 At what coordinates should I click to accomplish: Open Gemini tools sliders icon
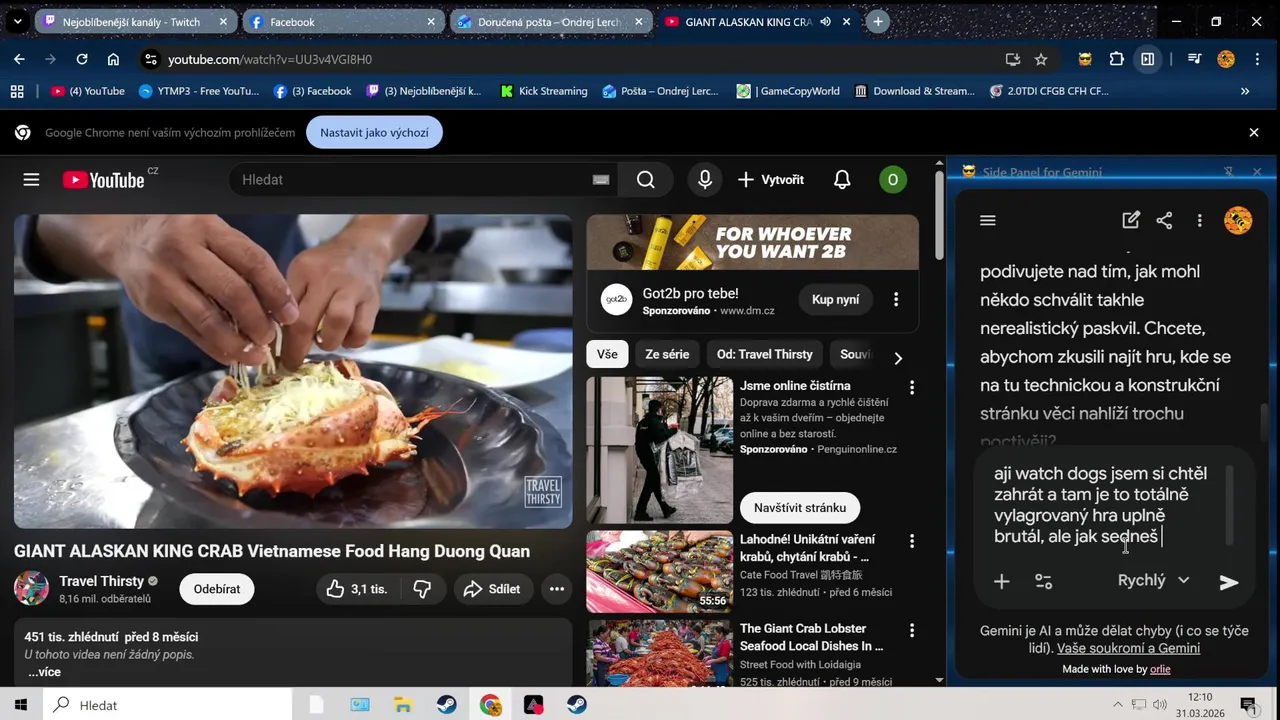1043,581
